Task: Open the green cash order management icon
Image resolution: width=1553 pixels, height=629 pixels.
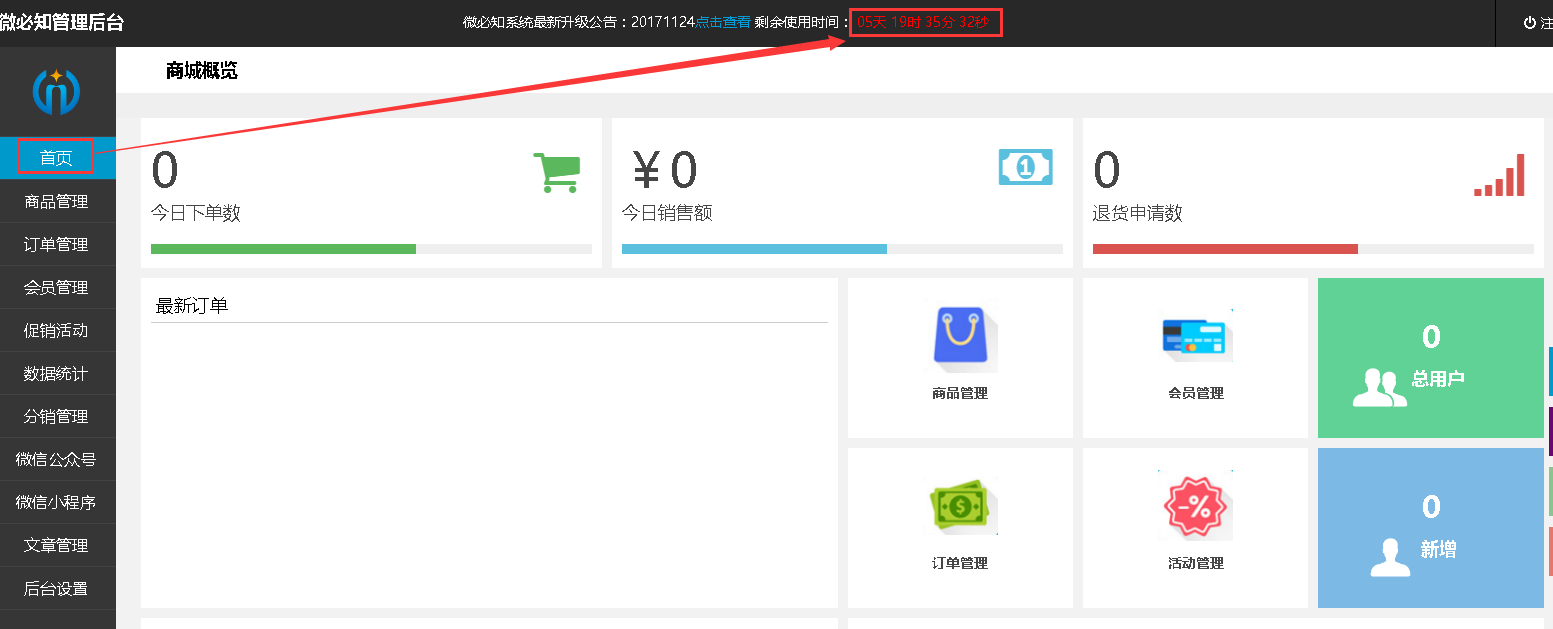Action: (x=960, y=505)
